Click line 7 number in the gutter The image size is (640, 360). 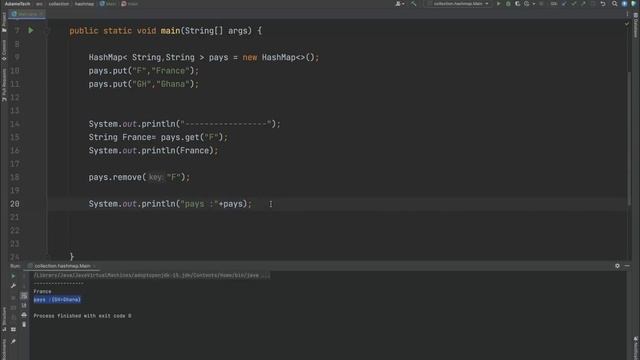tap(17, 31)
